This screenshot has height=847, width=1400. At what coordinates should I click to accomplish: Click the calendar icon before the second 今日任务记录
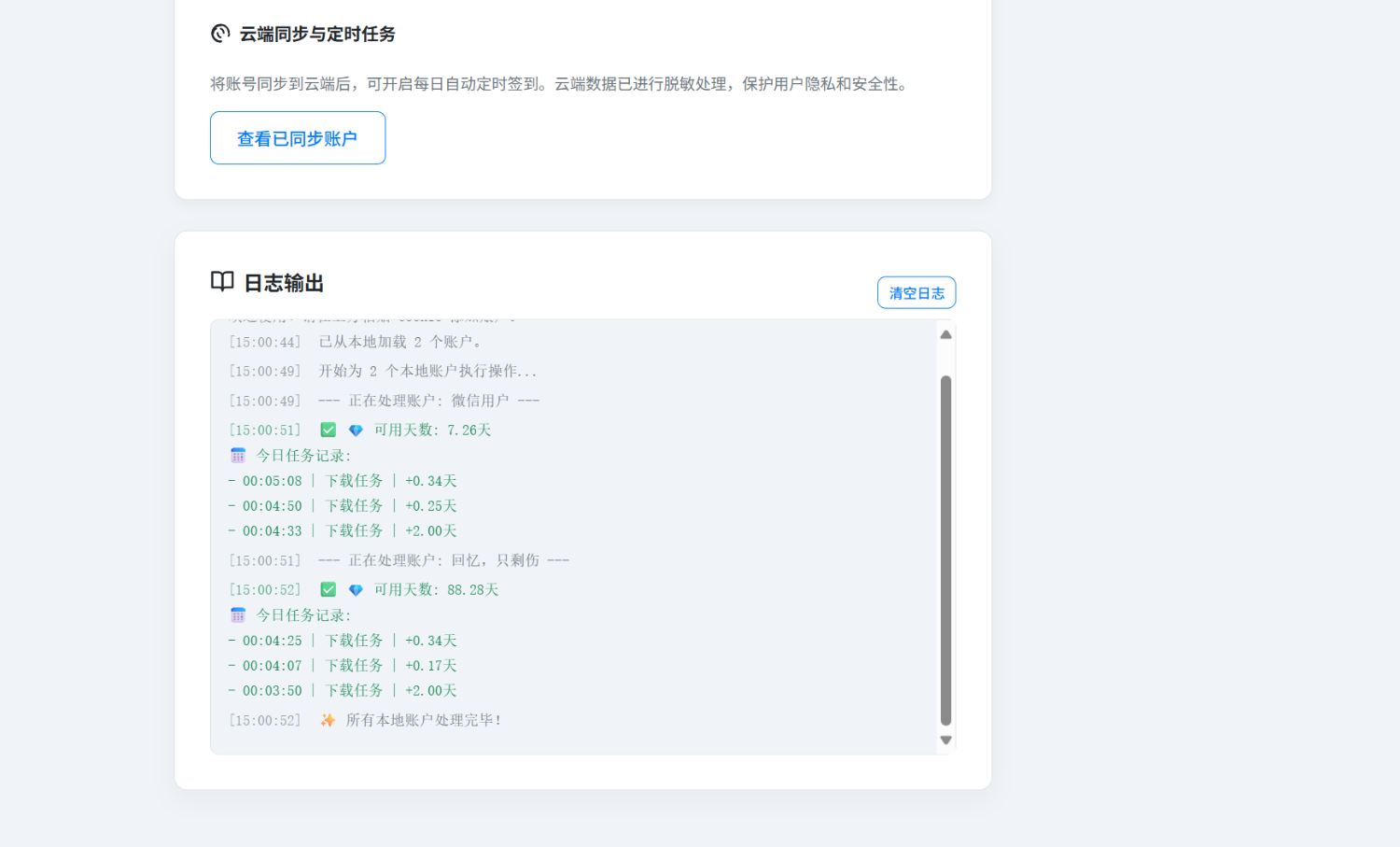tap(238, 614)
